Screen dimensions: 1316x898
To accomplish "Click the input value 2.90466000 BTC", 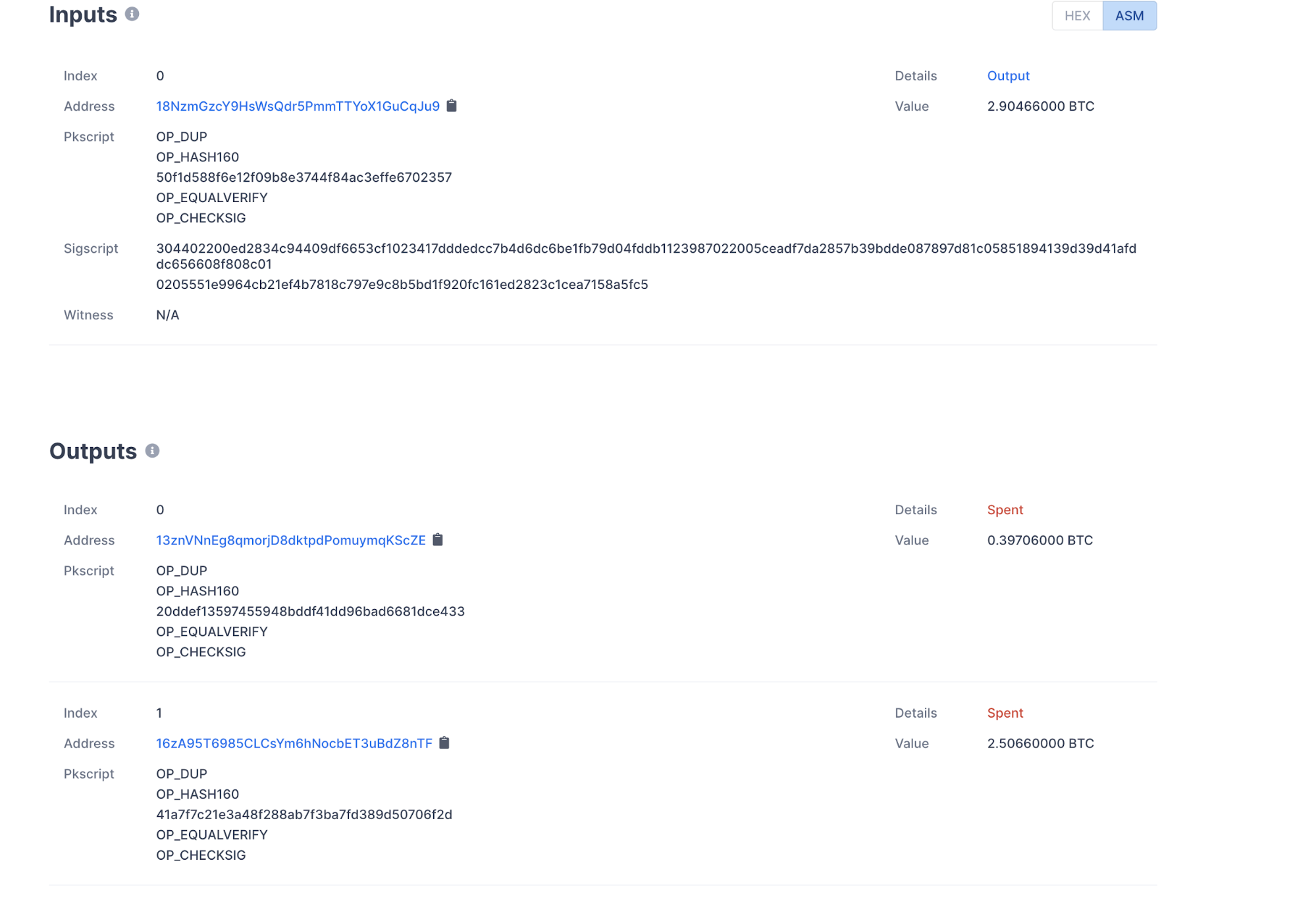I will pyautogui.click(x=1040, y=106).
